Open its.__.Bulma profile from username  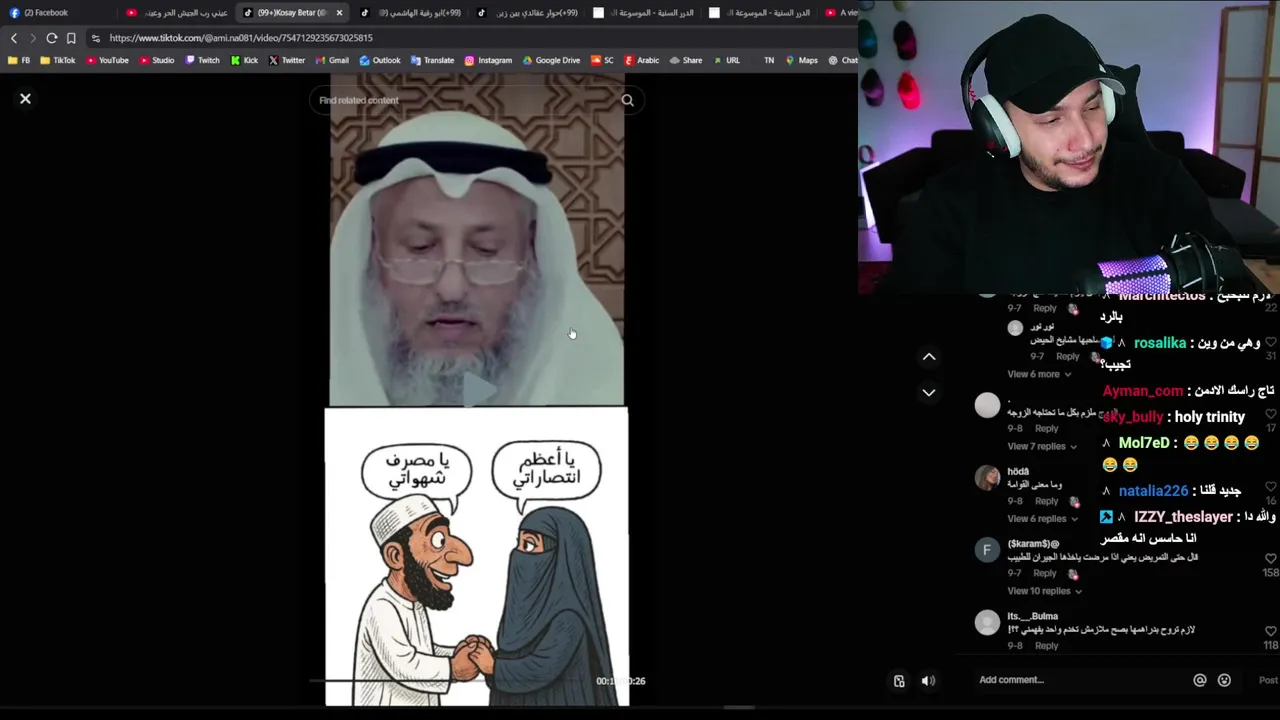1032,617
